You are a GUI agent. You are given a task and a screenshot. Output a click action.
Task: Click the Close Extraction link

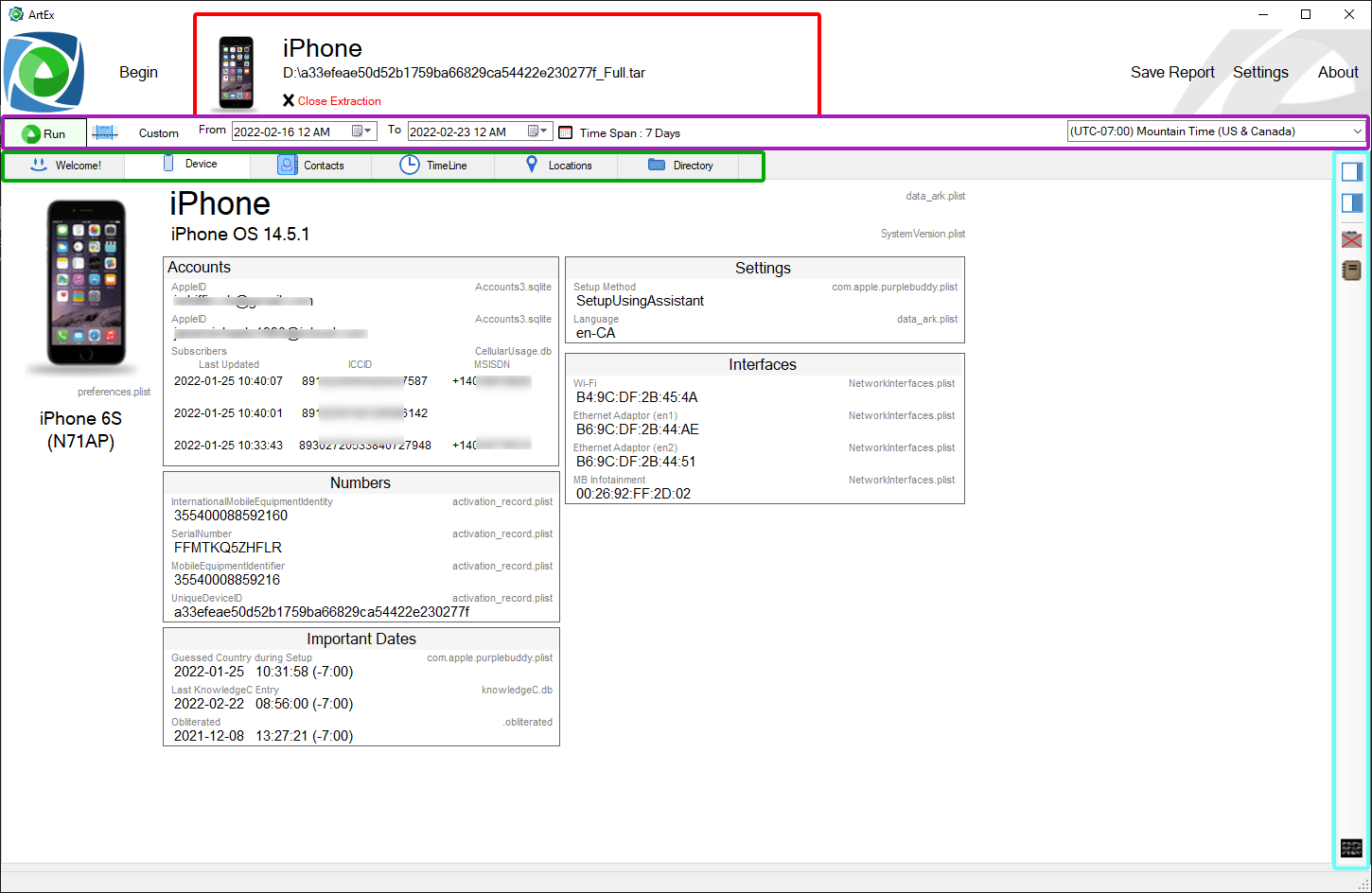[x=340, y=101]
